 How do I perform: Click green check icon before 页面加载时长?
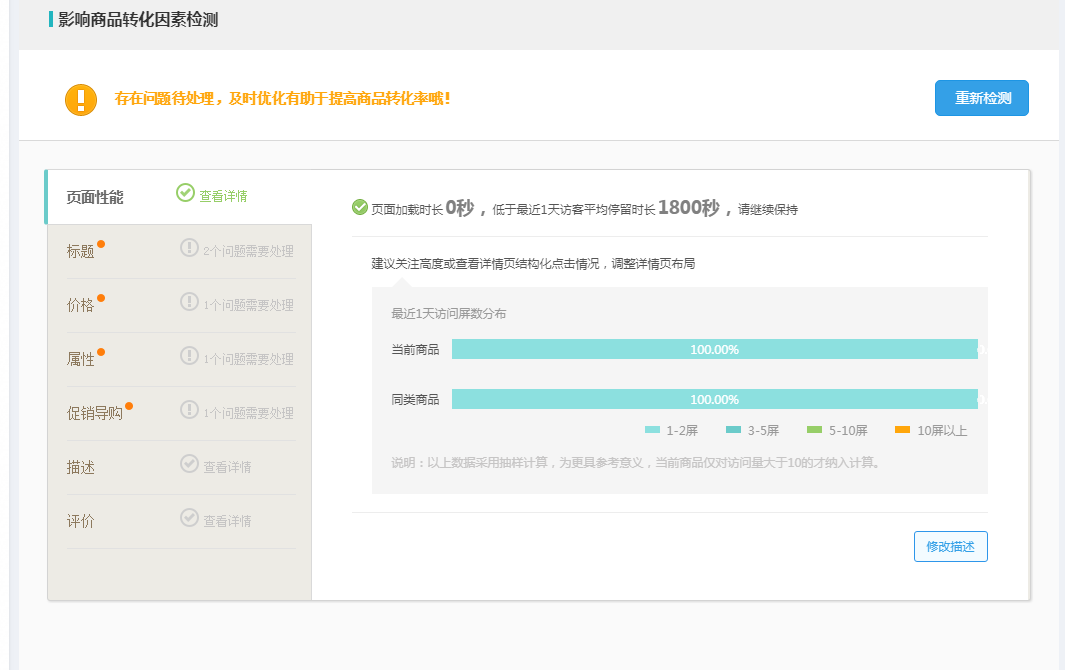[x=360, y=207]
